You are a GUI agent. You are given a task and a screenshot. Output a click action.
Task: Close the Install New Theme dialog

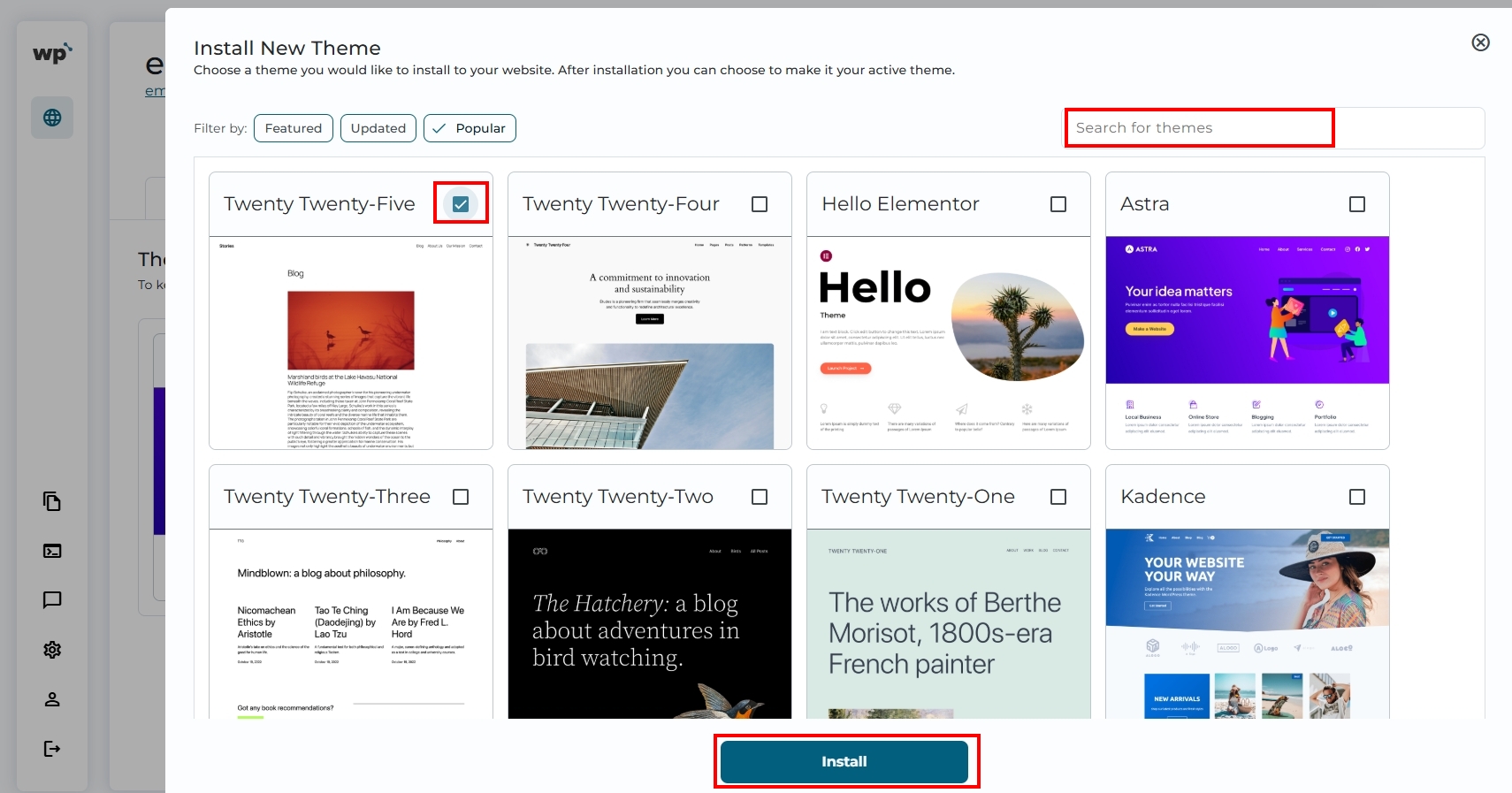pyautogui.click(x=1480, y=42)
